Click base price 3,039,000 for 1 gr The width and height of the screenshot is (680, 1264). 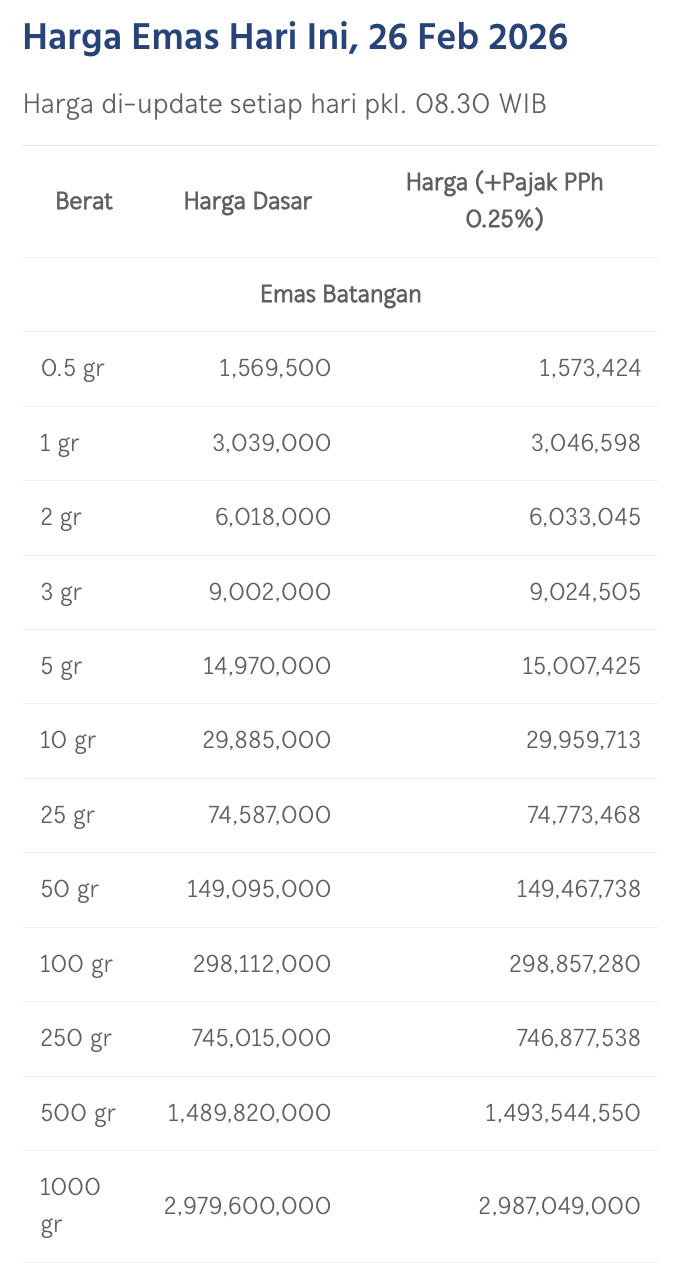tap(274, 443)
